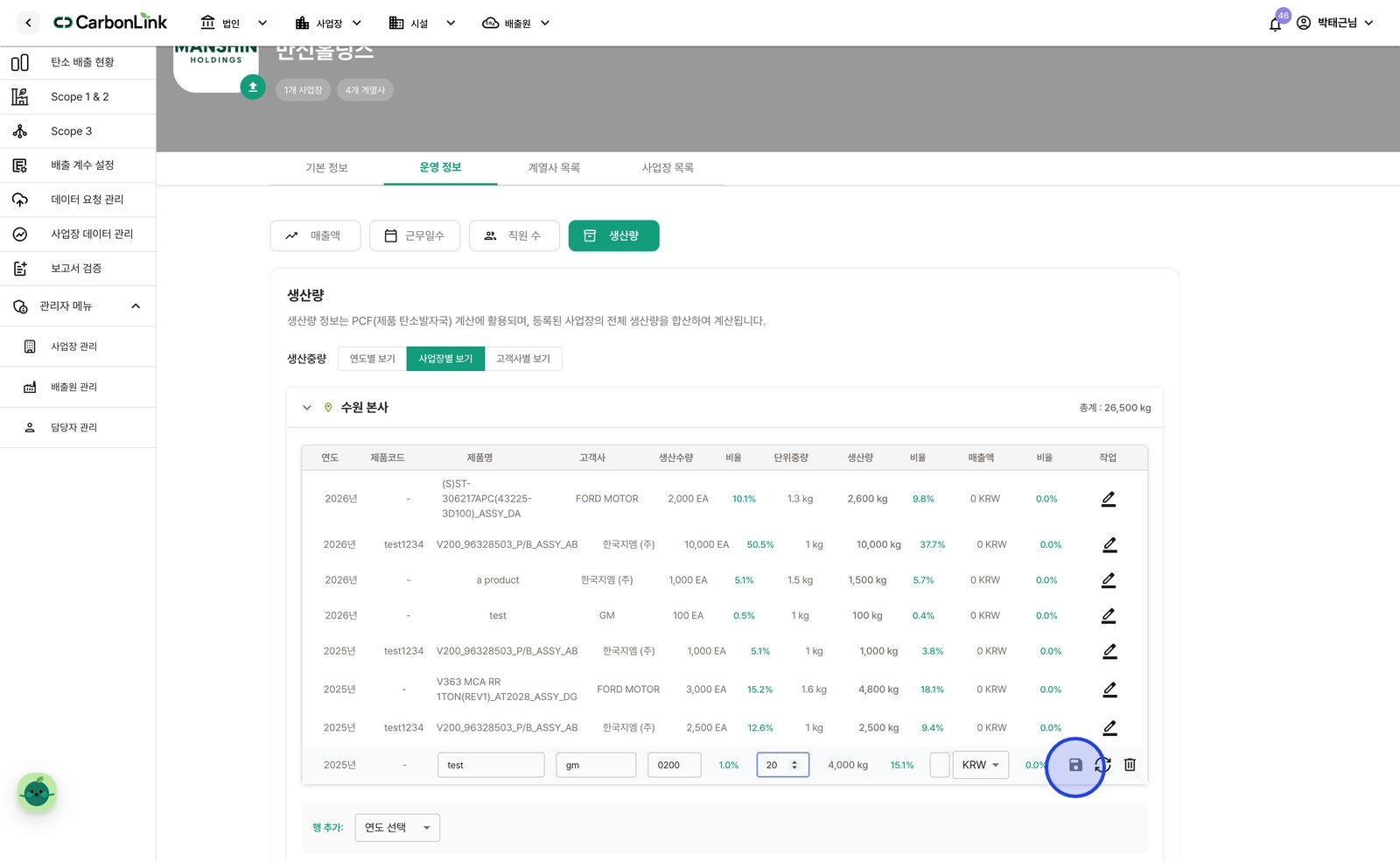Image resolution: width=1400 pixels, height=862 pixels.
Task: Open the notification bell
Action: 1275,24
